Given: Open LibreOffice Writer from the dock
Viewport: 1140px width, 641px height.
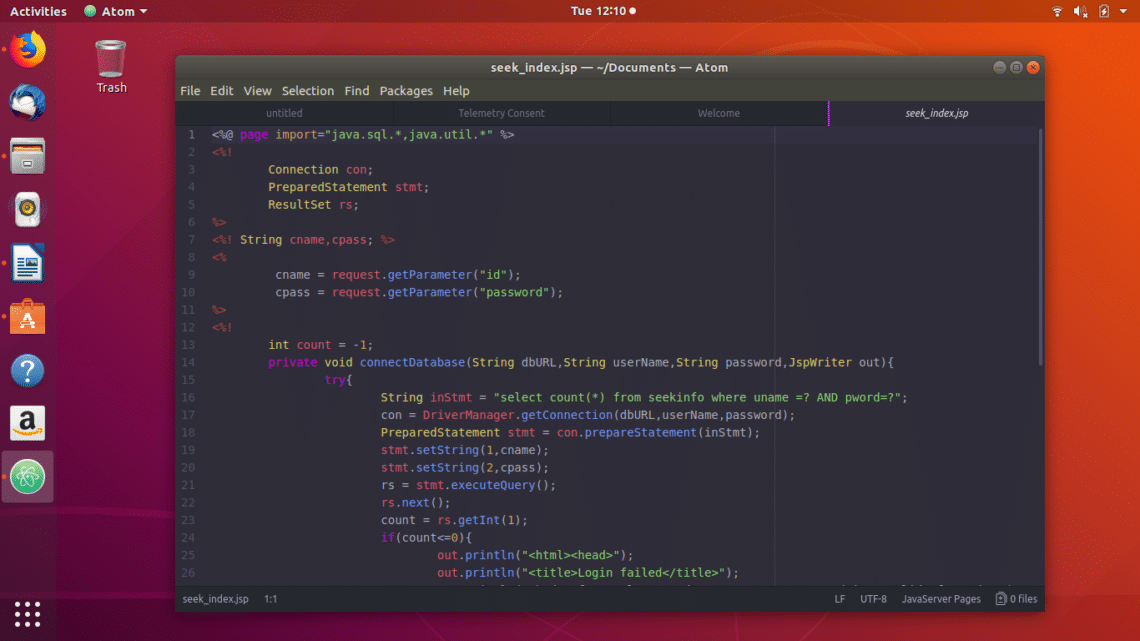Looking at the screenshot, I should coord(28,266).
